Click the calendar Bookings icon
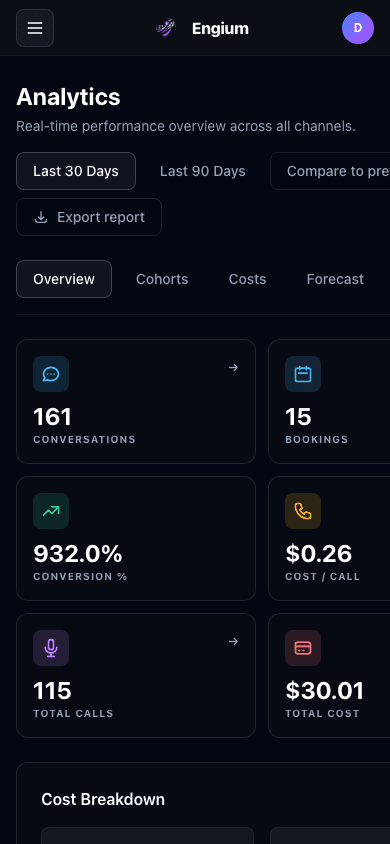 click(303, 374)
